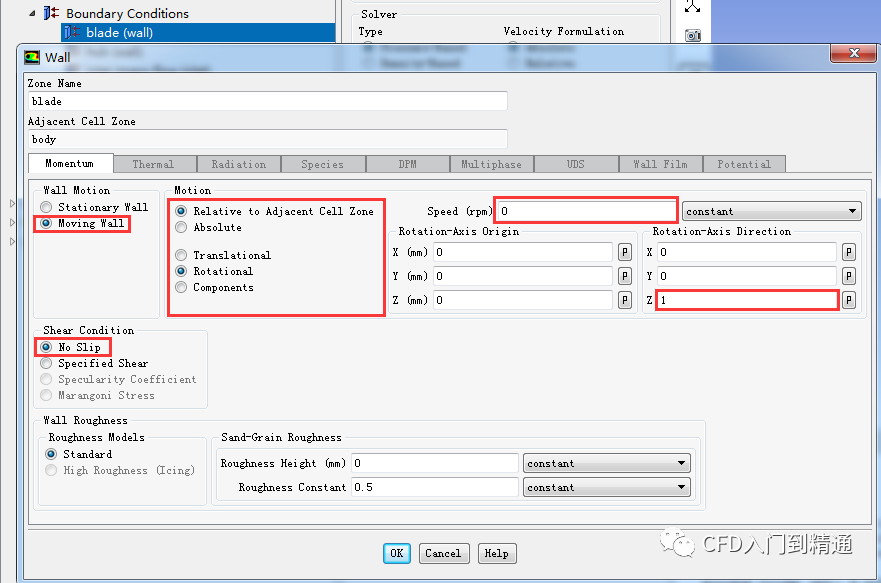Select Specified Shear condition
Viewport: 881px width, 583px height.
tap(47, 363)
